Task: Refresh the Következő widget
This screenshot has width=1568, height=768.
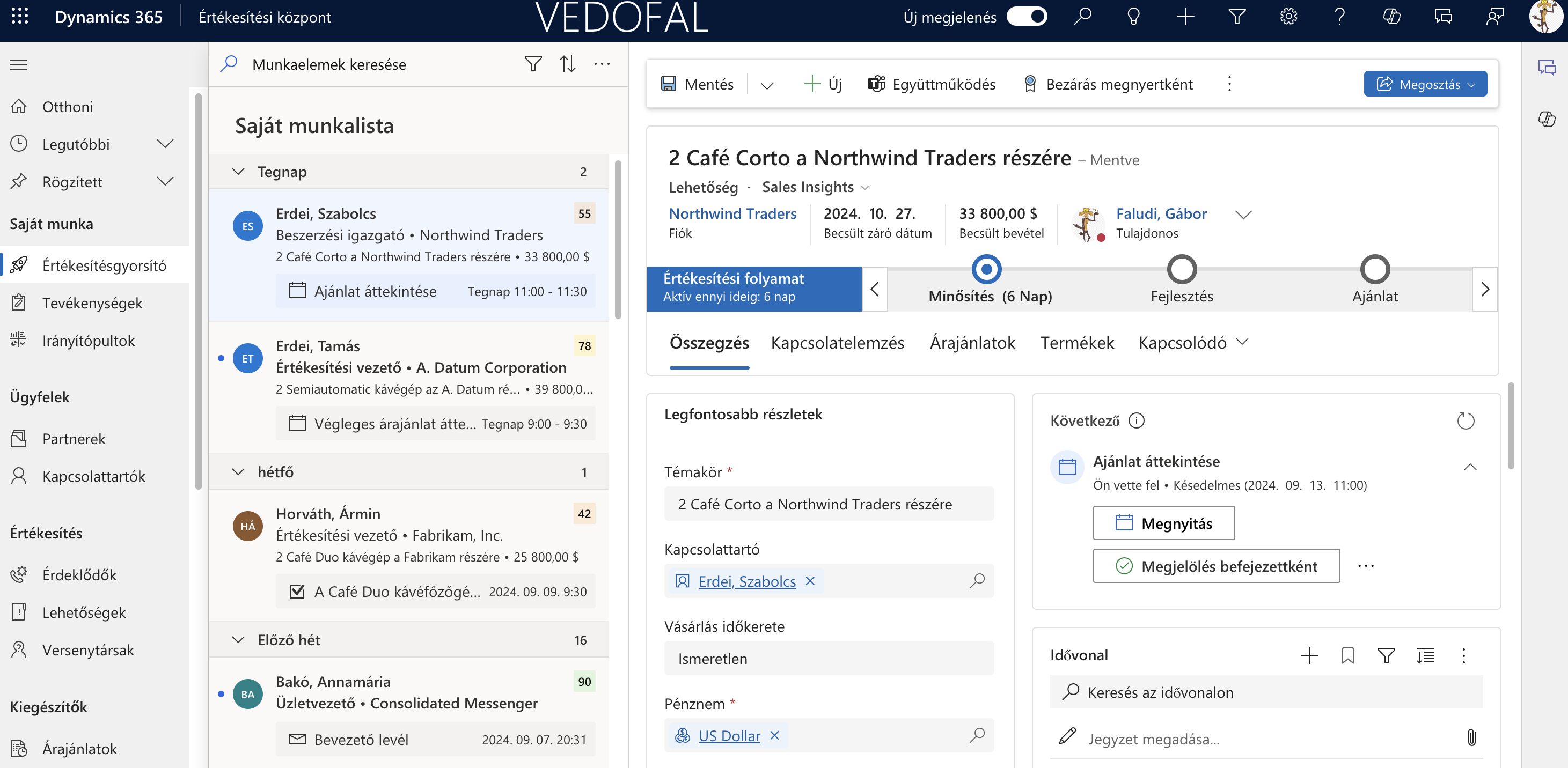Action: pyautogui.click(x=1466, y=420)
